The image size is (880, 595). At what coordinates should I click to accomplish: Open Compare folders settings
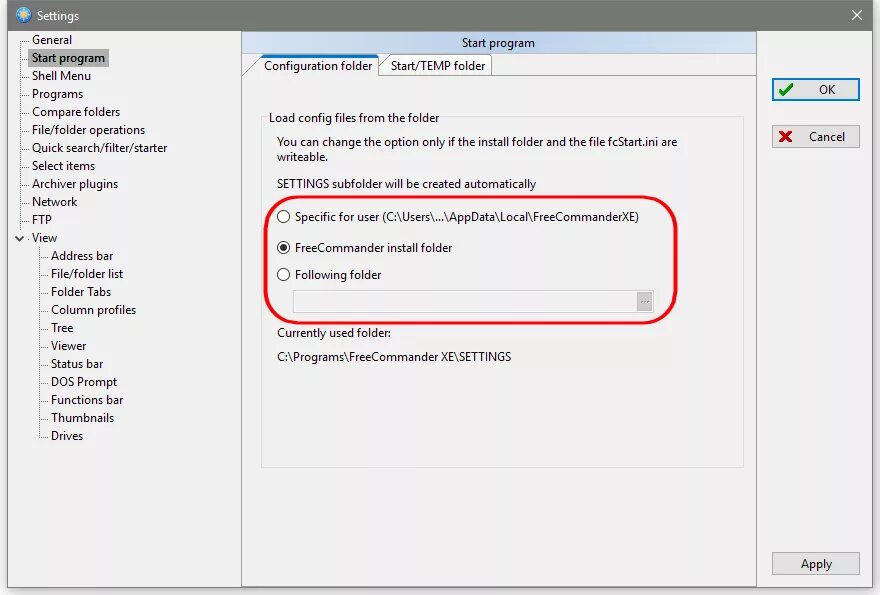(x=76, y=112)
